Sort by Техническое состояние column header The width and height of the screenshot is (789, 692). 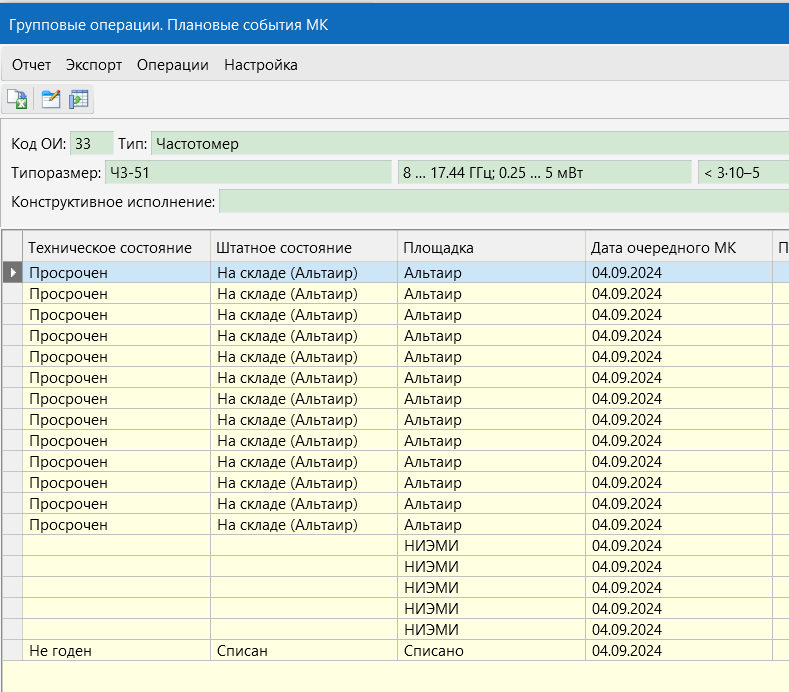pos(116,247)
